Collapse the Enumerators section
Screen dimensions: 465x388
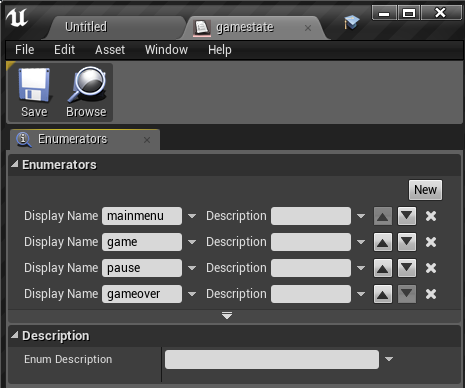(x=15, y=164)
